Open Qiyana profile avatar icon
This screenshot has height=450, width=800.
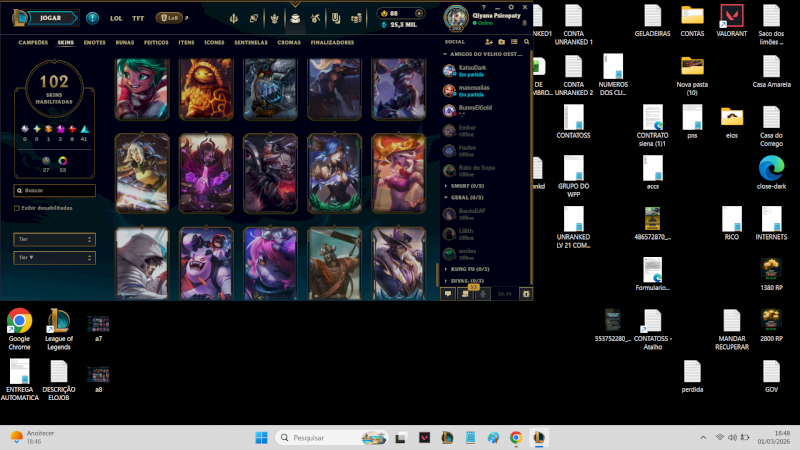(x=456, y=18)
